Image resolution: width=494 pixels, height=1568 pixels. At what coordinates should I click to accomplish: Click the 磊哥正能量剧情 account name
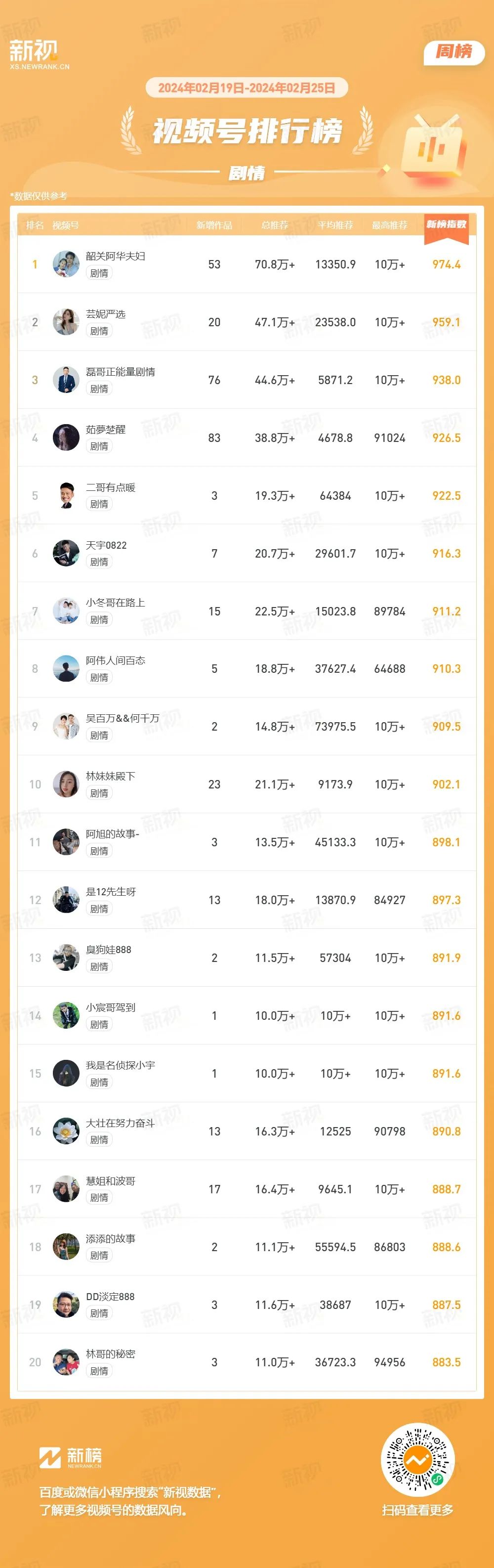point(121,372)
